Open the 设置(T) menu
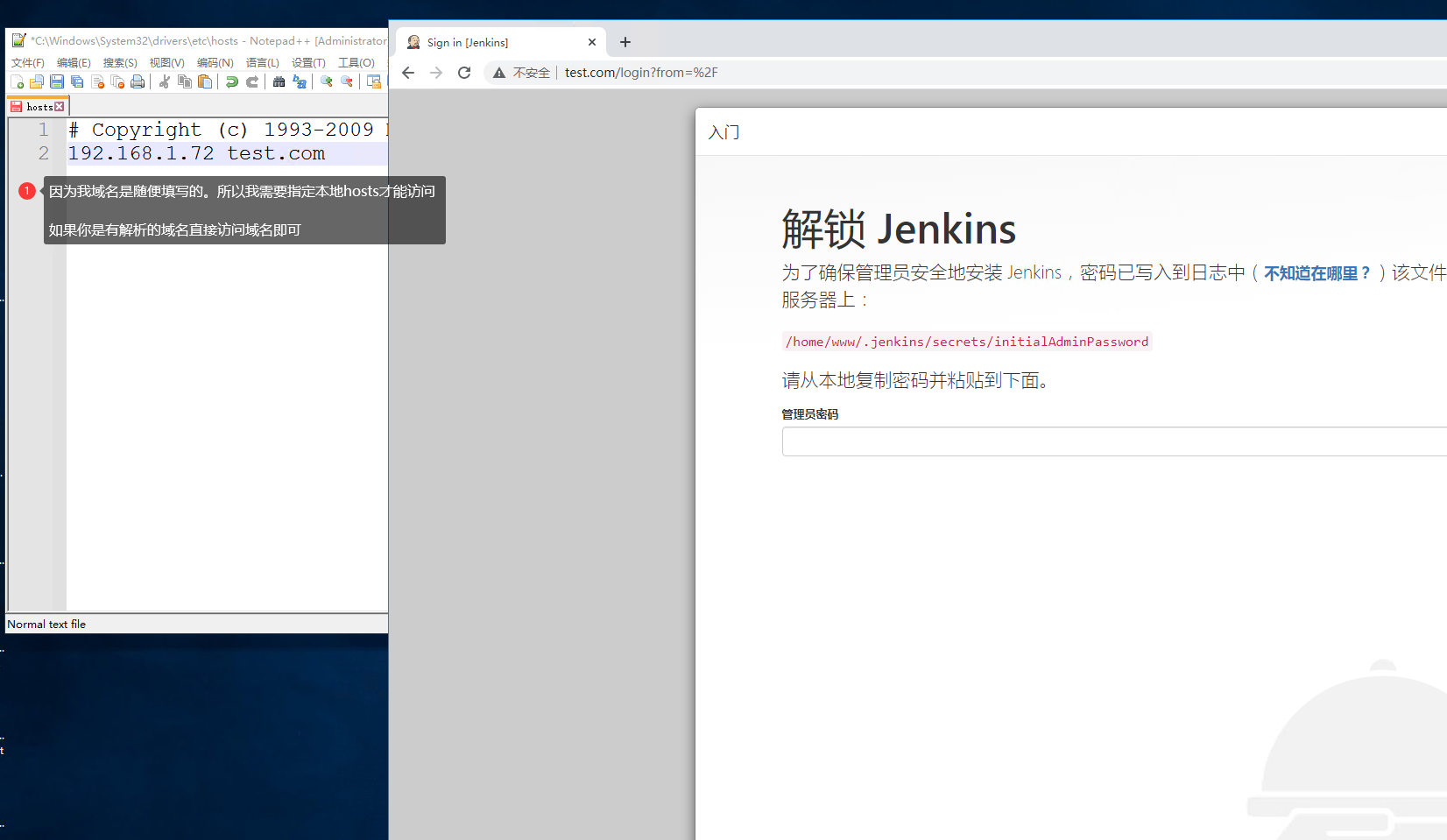1447x840 pixels. [308, 63]
